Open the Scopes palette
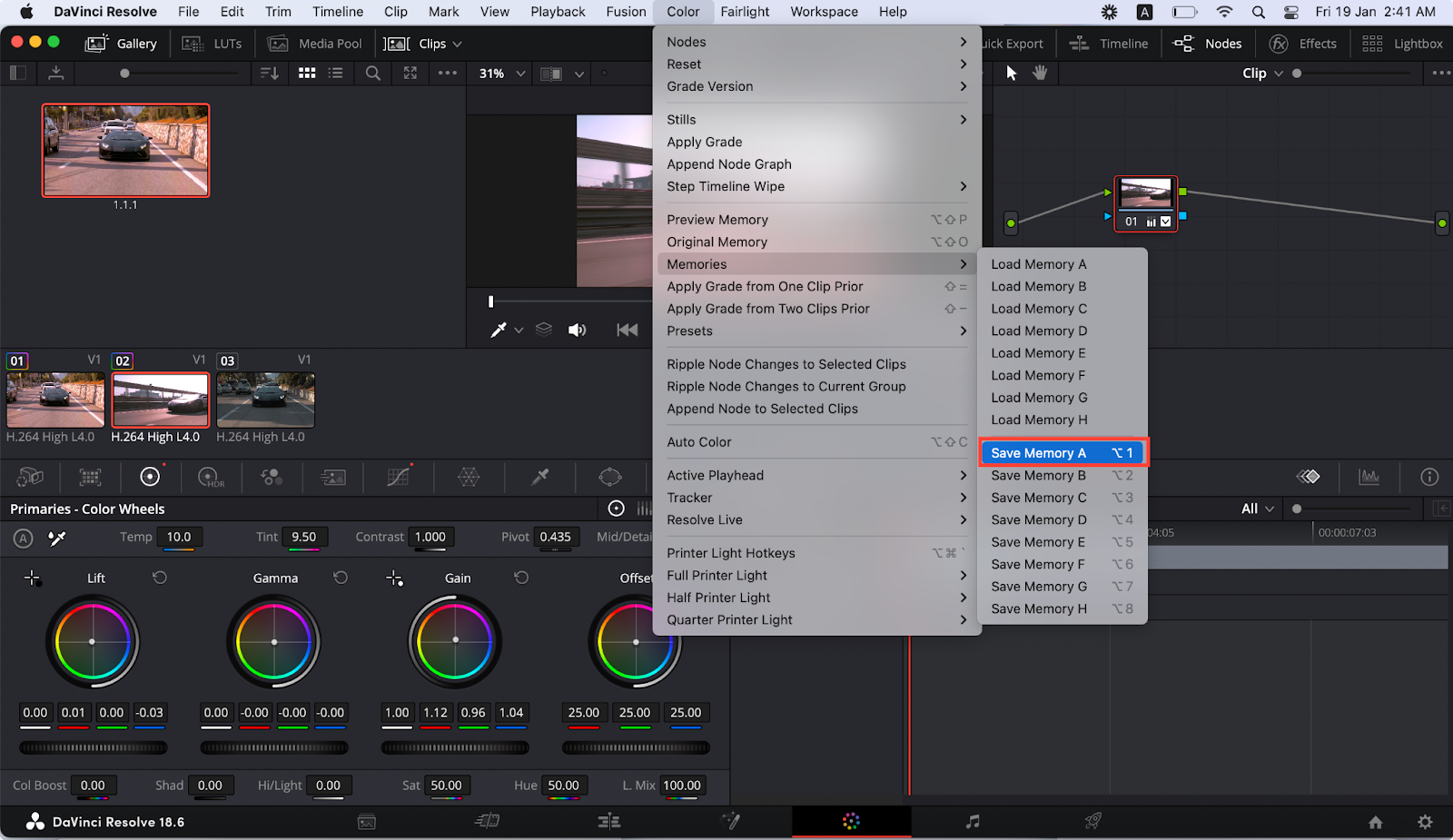Viewport: 1453px width, 840px height. 1369,476
